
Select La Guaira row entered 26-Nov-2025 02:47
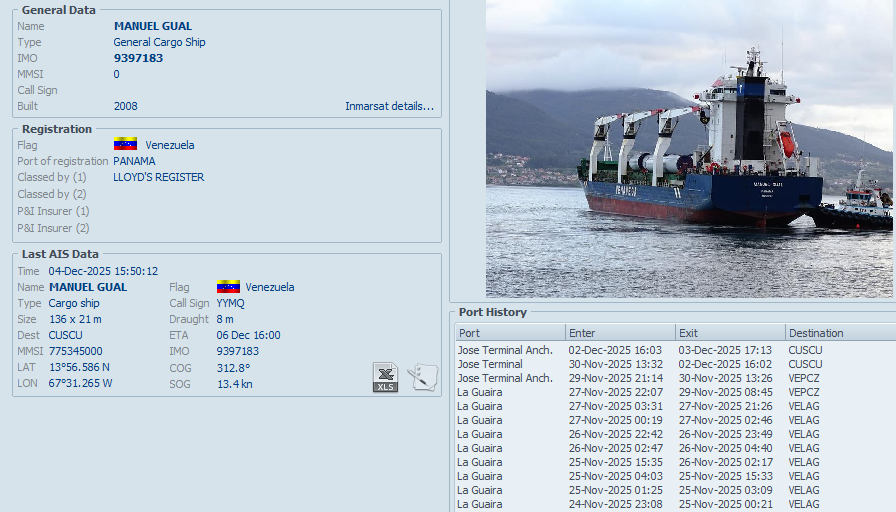point(675,448)
